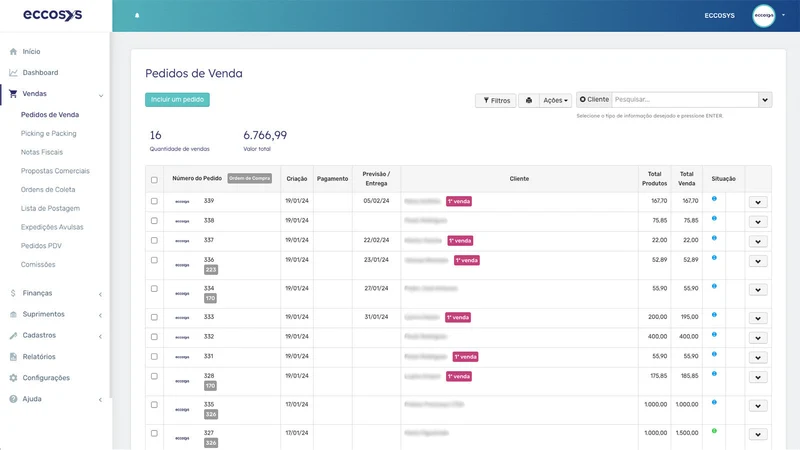Screen dimensions: 800x450
Task: Open the Eccosys user avatar
Action: pyautogui.click(x=763, y=15)
